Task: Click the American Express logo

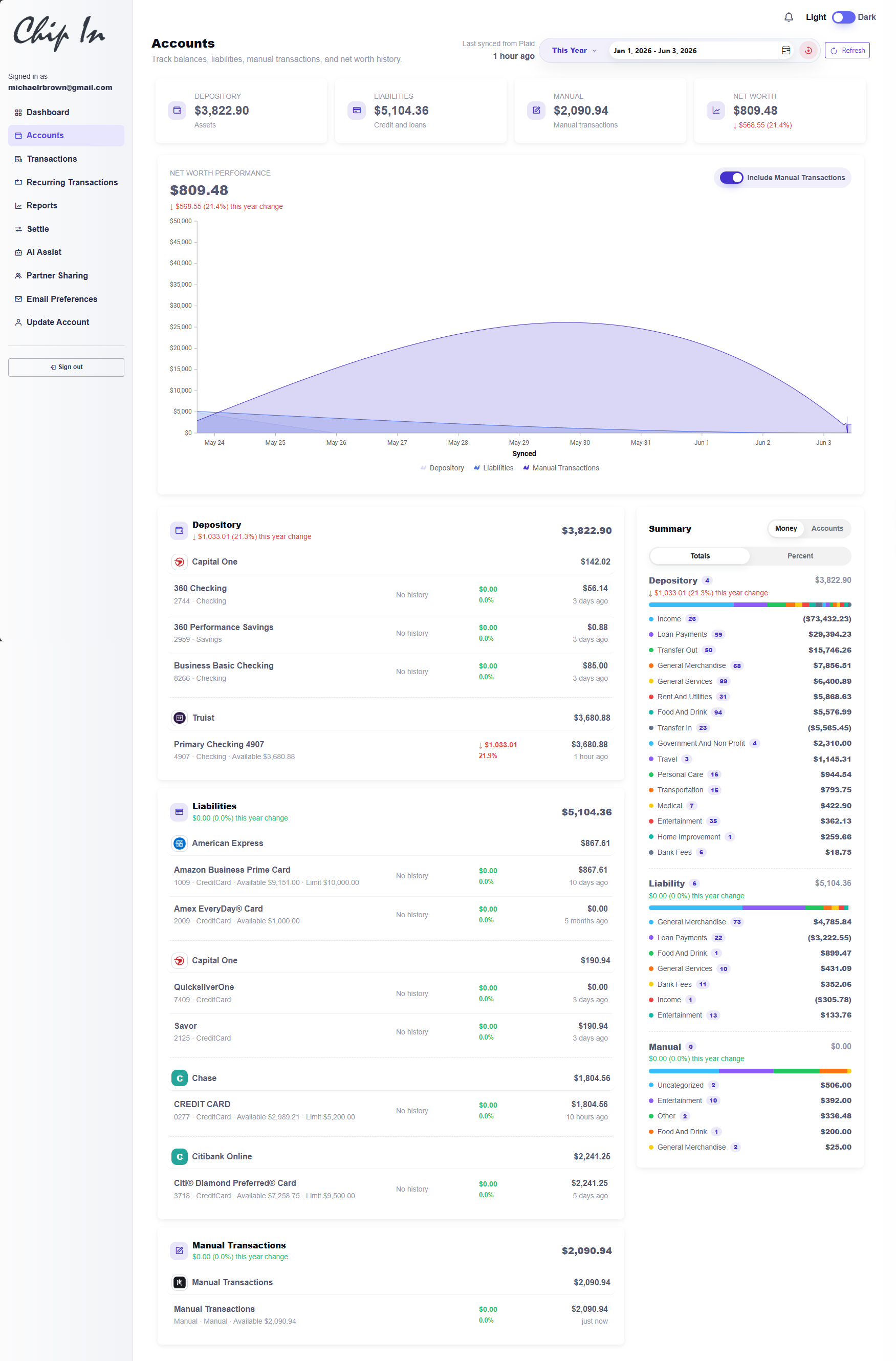Action: [179, 844]
